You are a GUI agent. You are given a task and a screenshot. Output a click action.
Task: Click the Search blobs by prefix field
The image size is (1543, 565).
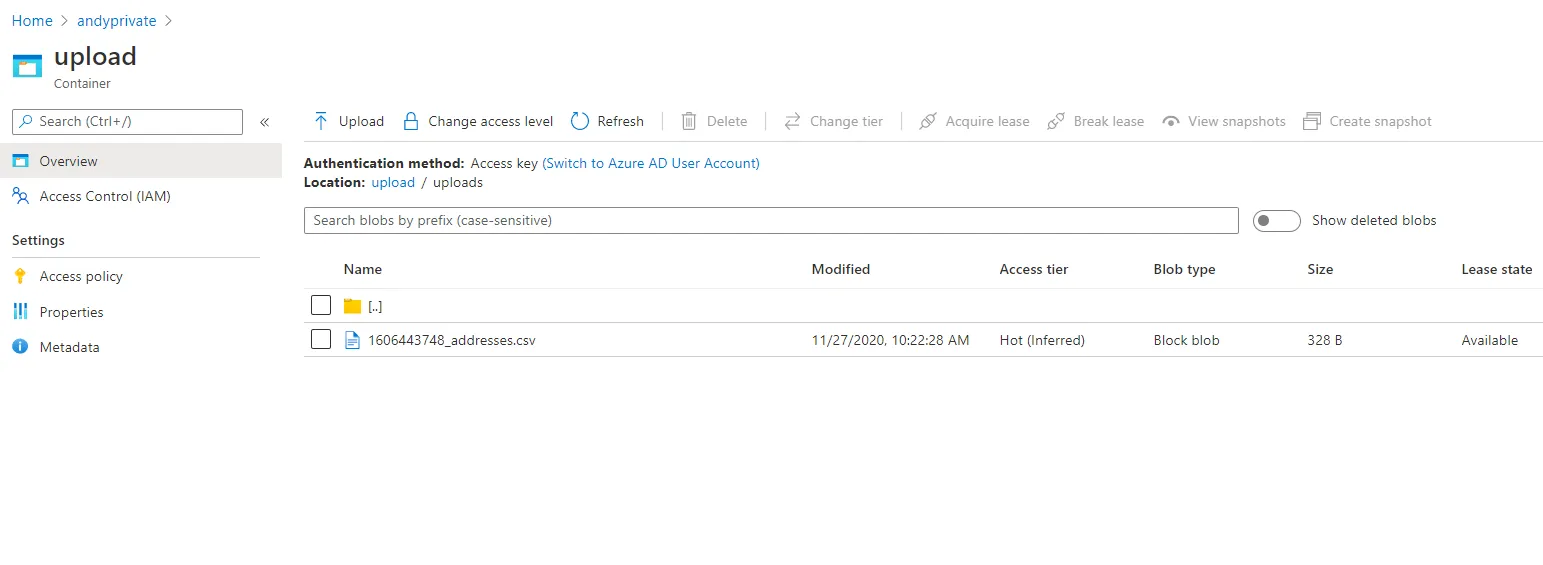click(x=770, y=220)
